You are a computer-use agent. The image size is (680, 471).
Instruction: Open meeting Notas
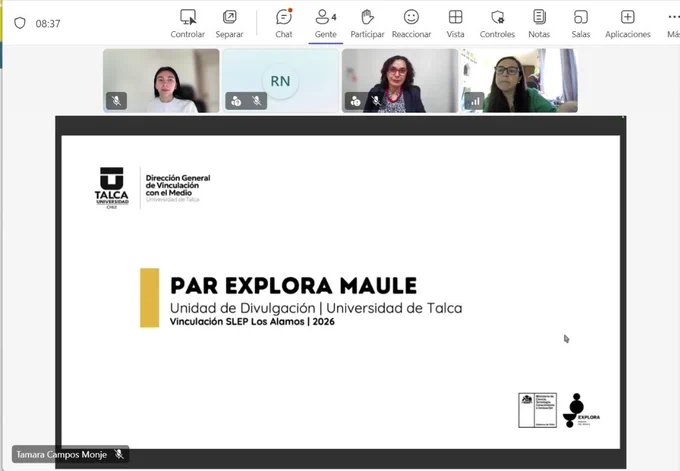539,24
